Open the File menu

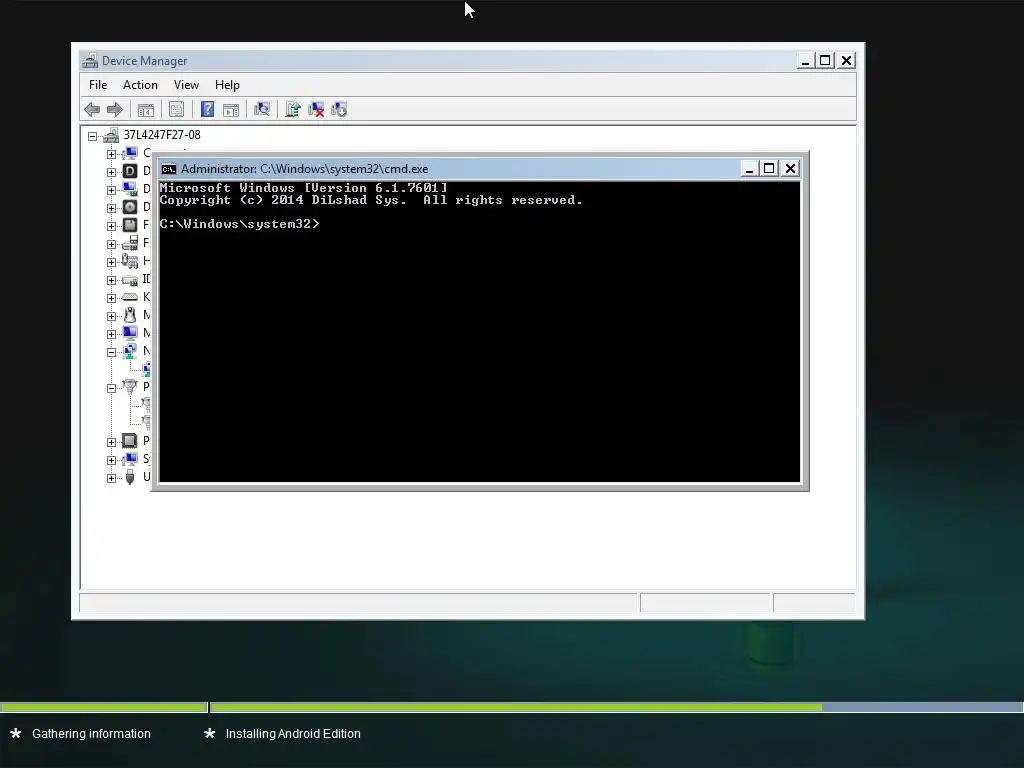98,85
